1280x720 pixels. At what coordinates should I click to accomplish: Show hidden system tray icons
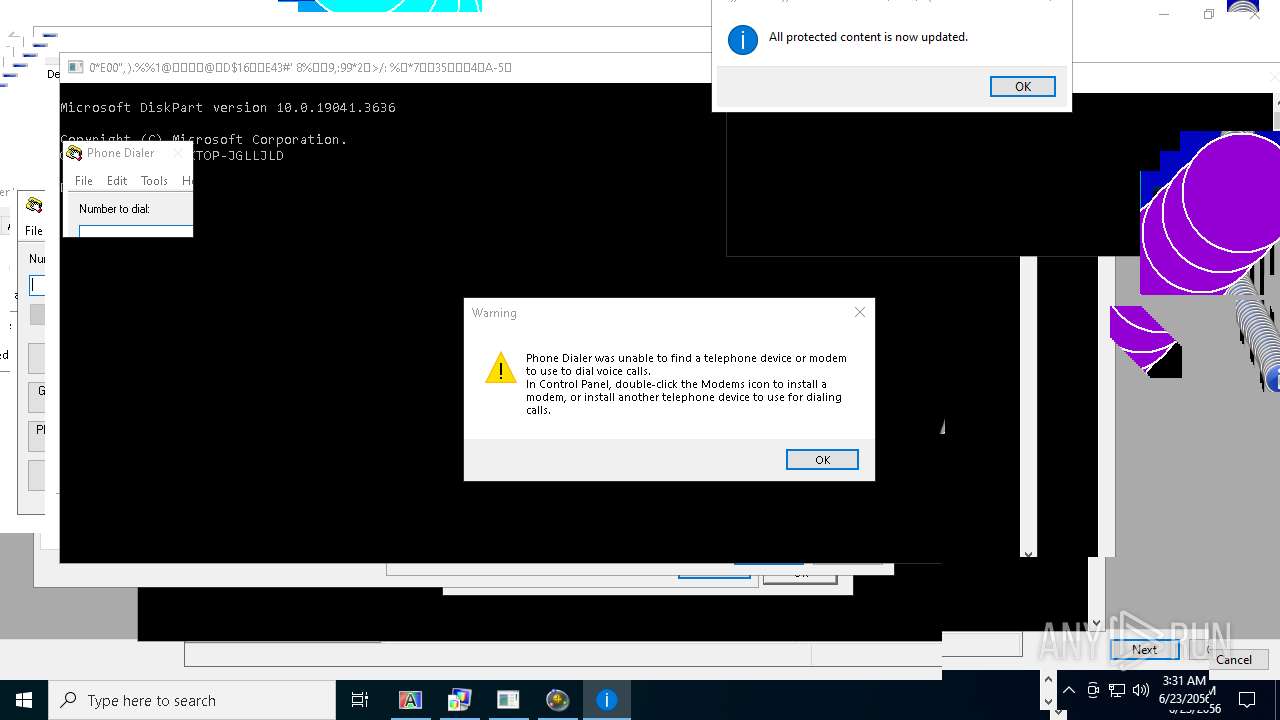(1068, 690)
